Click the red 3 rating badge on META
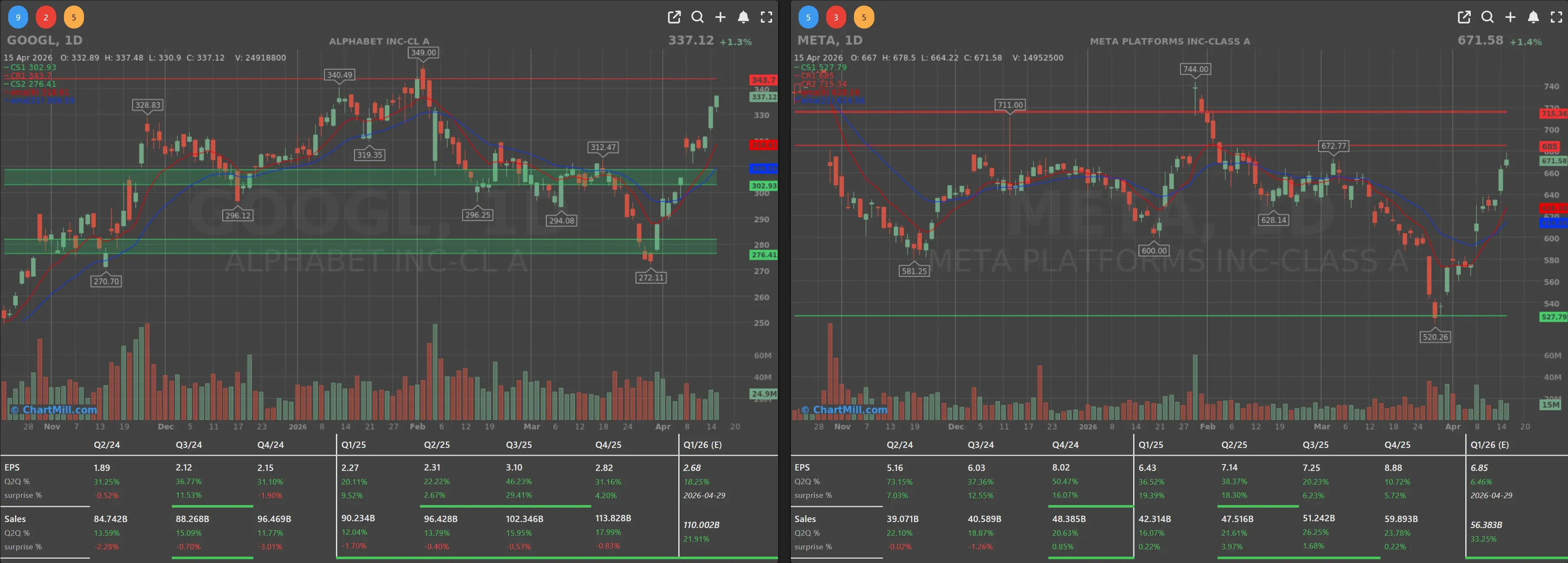Screen dimensions: 1568x563 [x=836, y=17]
